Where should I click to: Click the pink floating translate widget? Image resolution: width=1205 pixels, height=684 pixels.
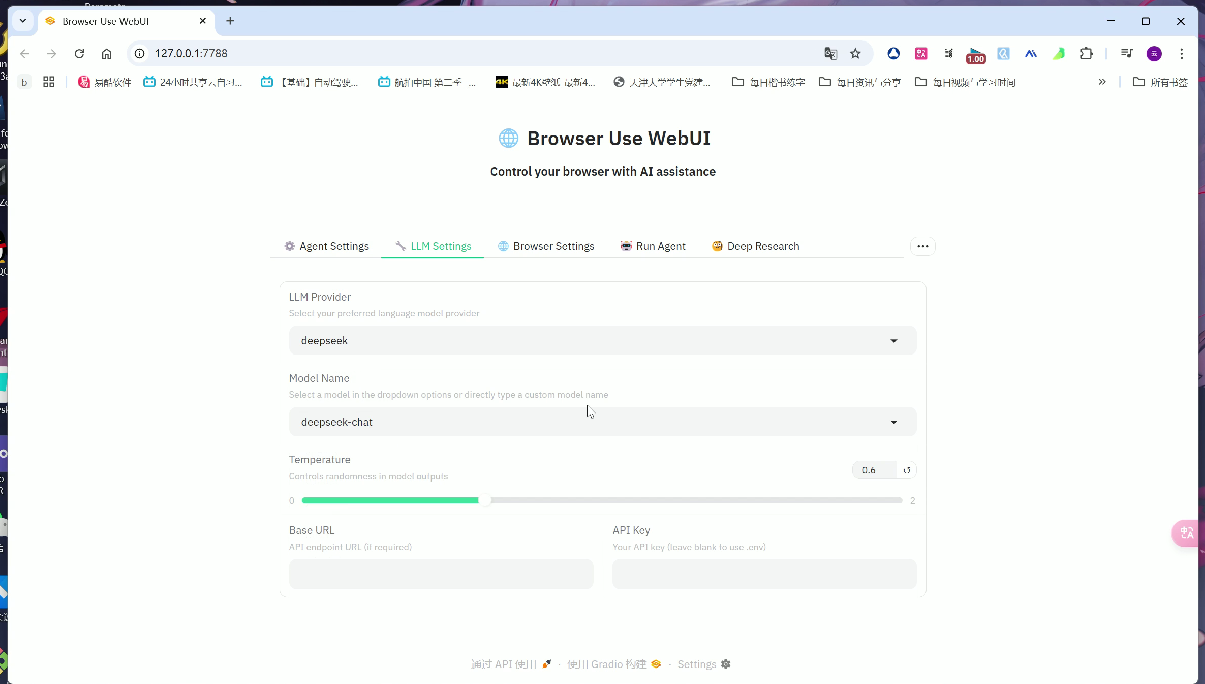click(1187, 533)
